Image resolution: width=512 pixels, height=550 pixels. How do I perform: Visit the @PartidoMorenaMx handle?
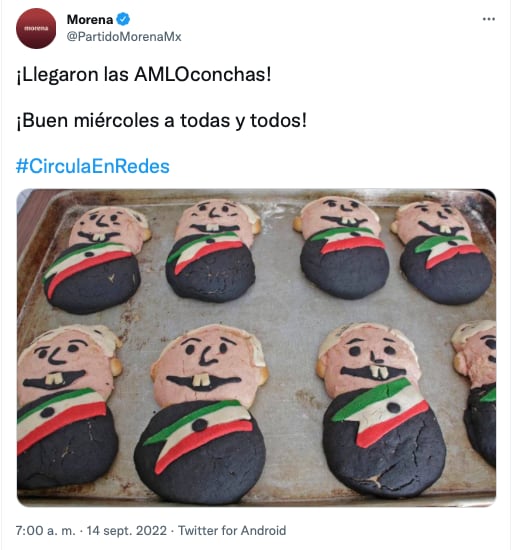point(124,37)
